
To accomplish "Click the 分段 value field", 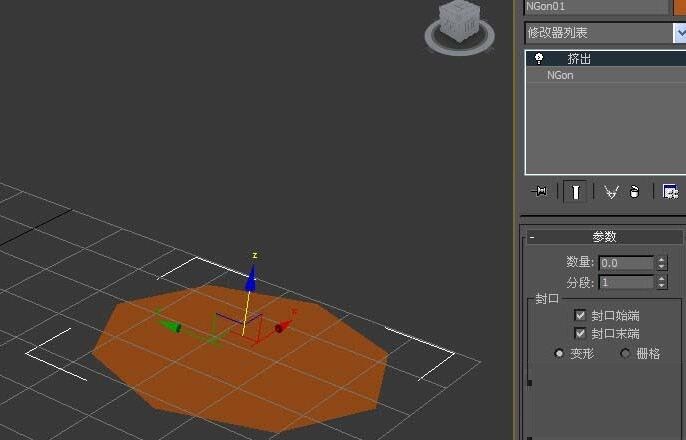I will coord(626,283).
